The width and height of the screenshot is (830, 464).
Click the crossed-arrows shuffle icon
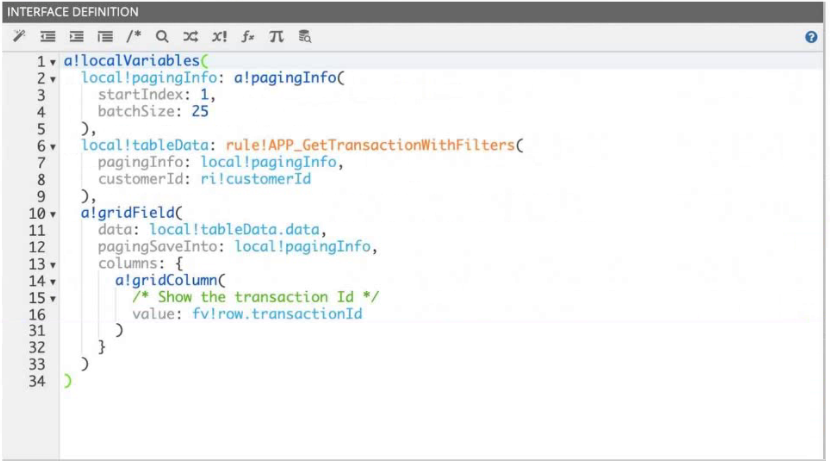coord(190,36)
